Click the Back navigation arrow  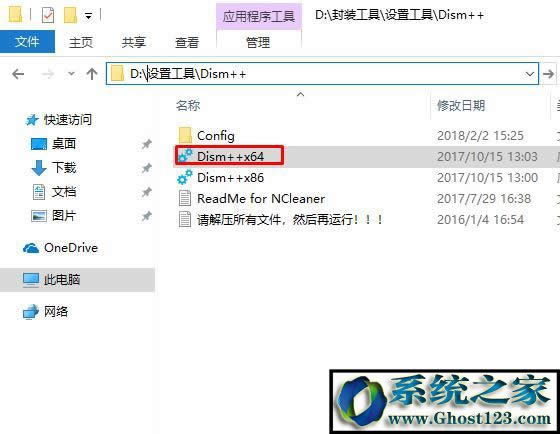click(18, 74)
